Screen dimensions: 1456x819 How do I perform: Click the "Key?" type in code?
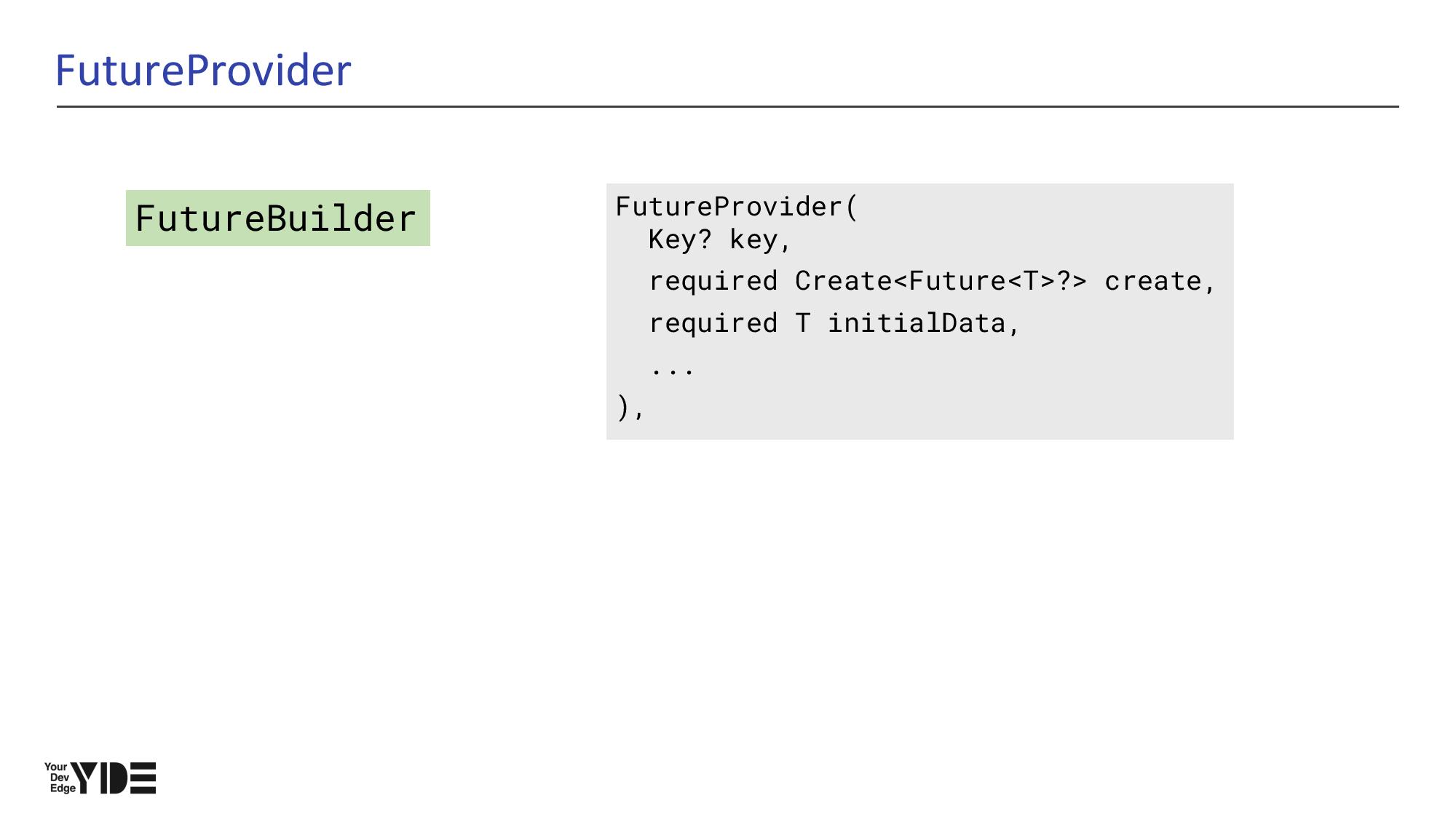click(x=679, y=240)
